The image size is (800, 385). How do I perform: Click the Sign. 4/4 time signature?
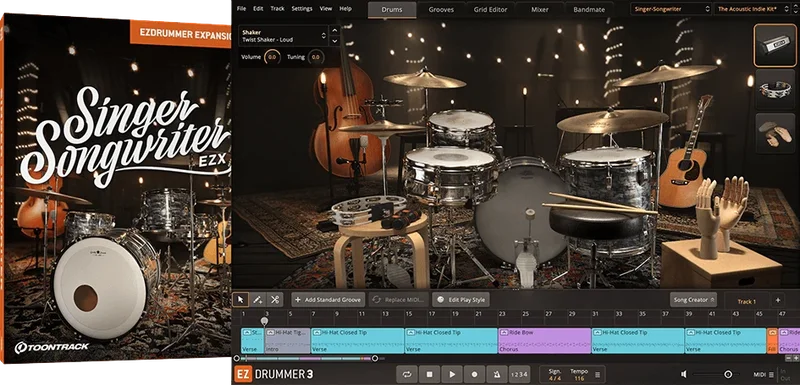555,374
